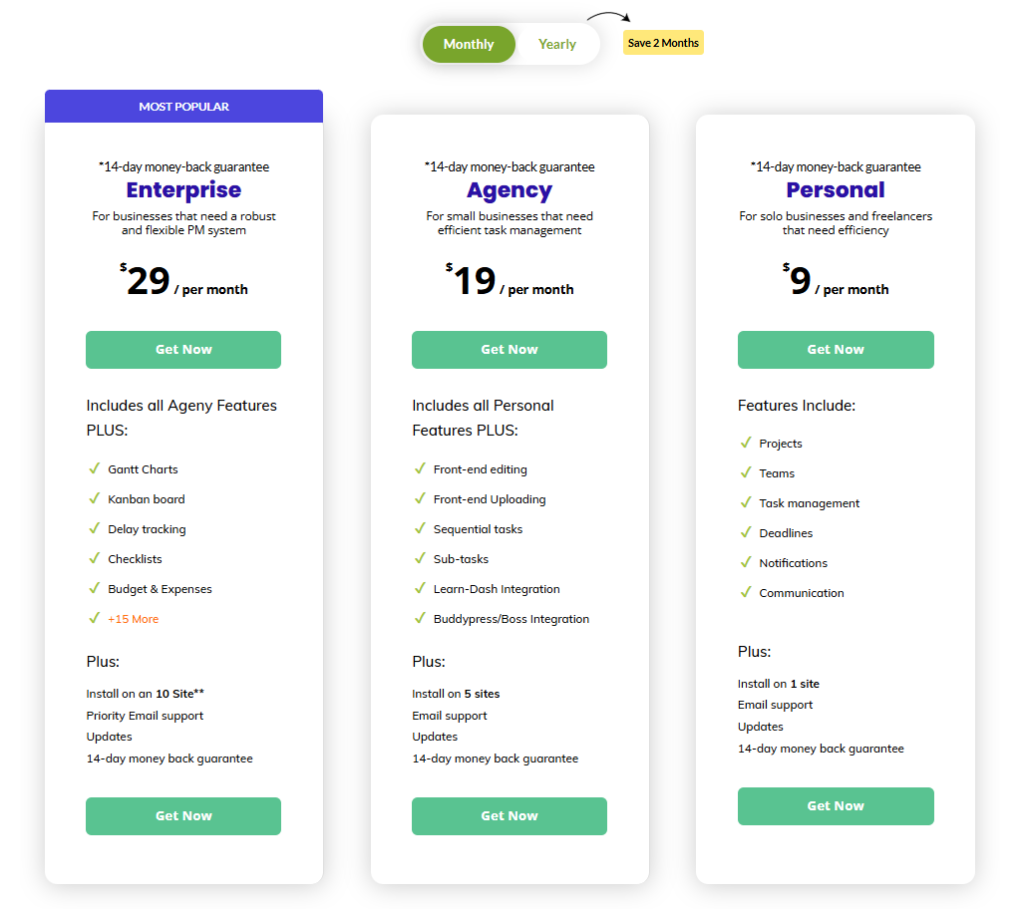Click the Monthly/Yearly switch pill
1024x911 pixels.
[x=510, y=44]
